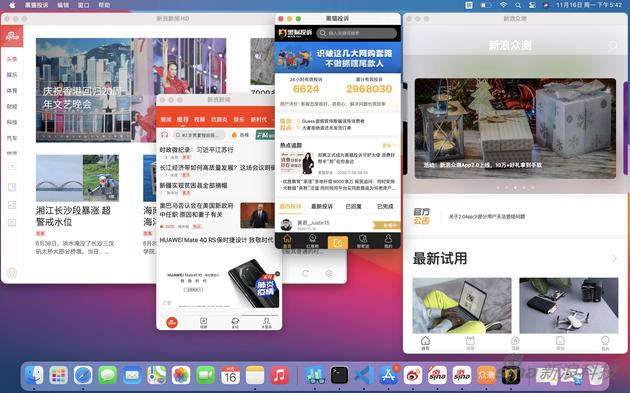The image size is (630, 393).
Task: Open the 窗口 menu in the menu bar
Action: pos(84,5)
